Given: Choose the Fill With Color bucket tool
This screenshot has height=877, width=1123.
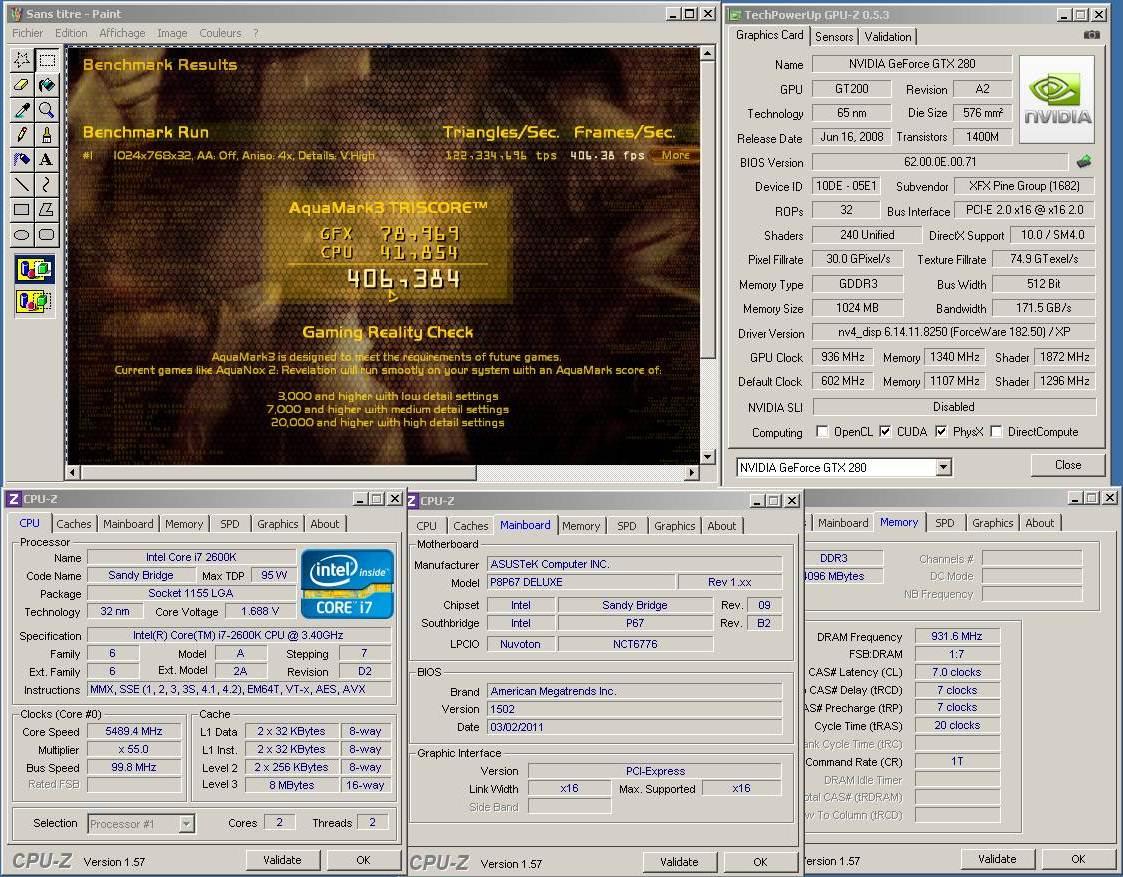Looking at the screenshot, I should click(47, 84).
